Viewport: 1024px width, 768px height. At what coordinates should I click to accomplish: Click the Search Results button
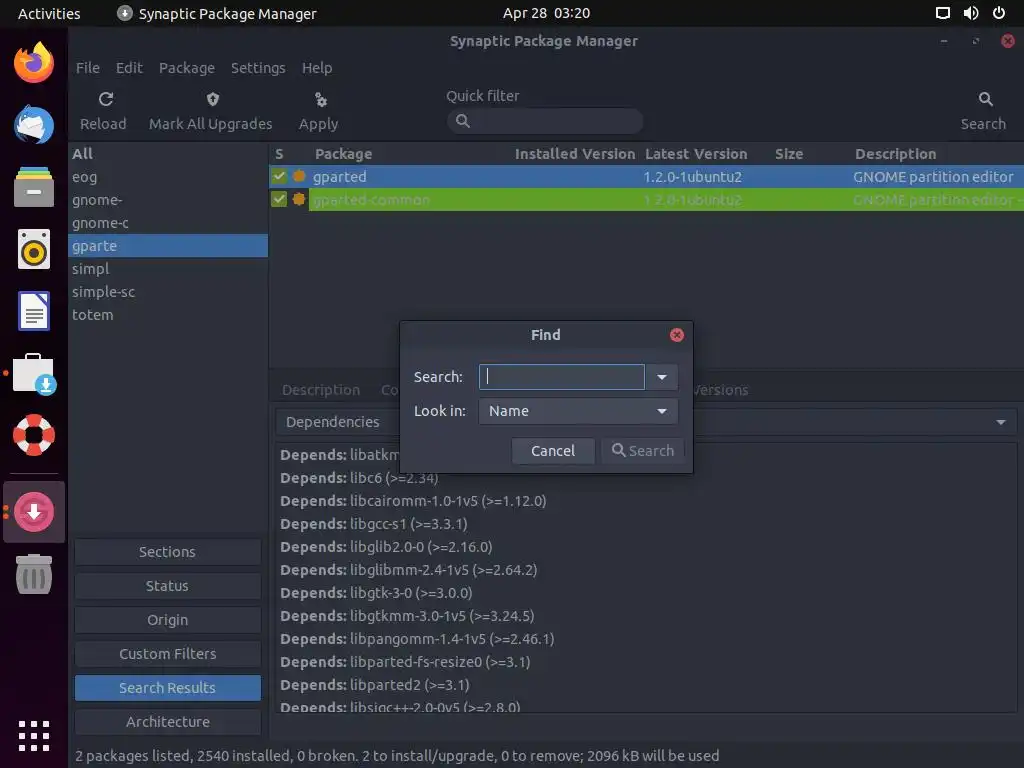click(168, 688)
